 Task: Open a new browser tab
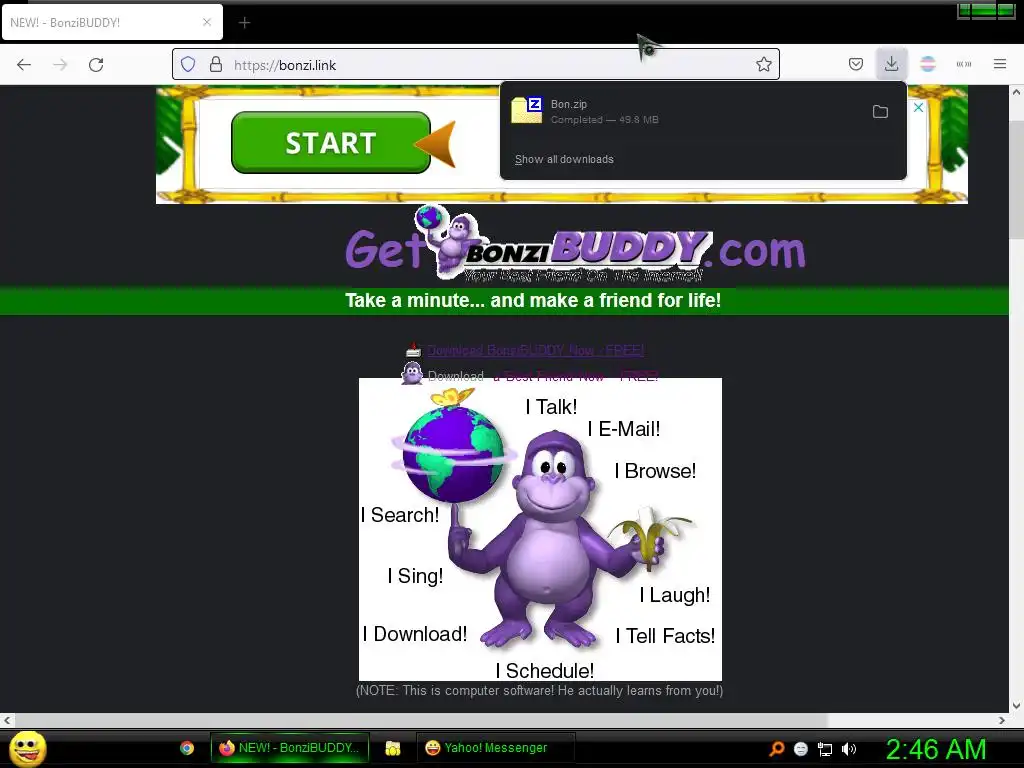click(x=244, y=23)
